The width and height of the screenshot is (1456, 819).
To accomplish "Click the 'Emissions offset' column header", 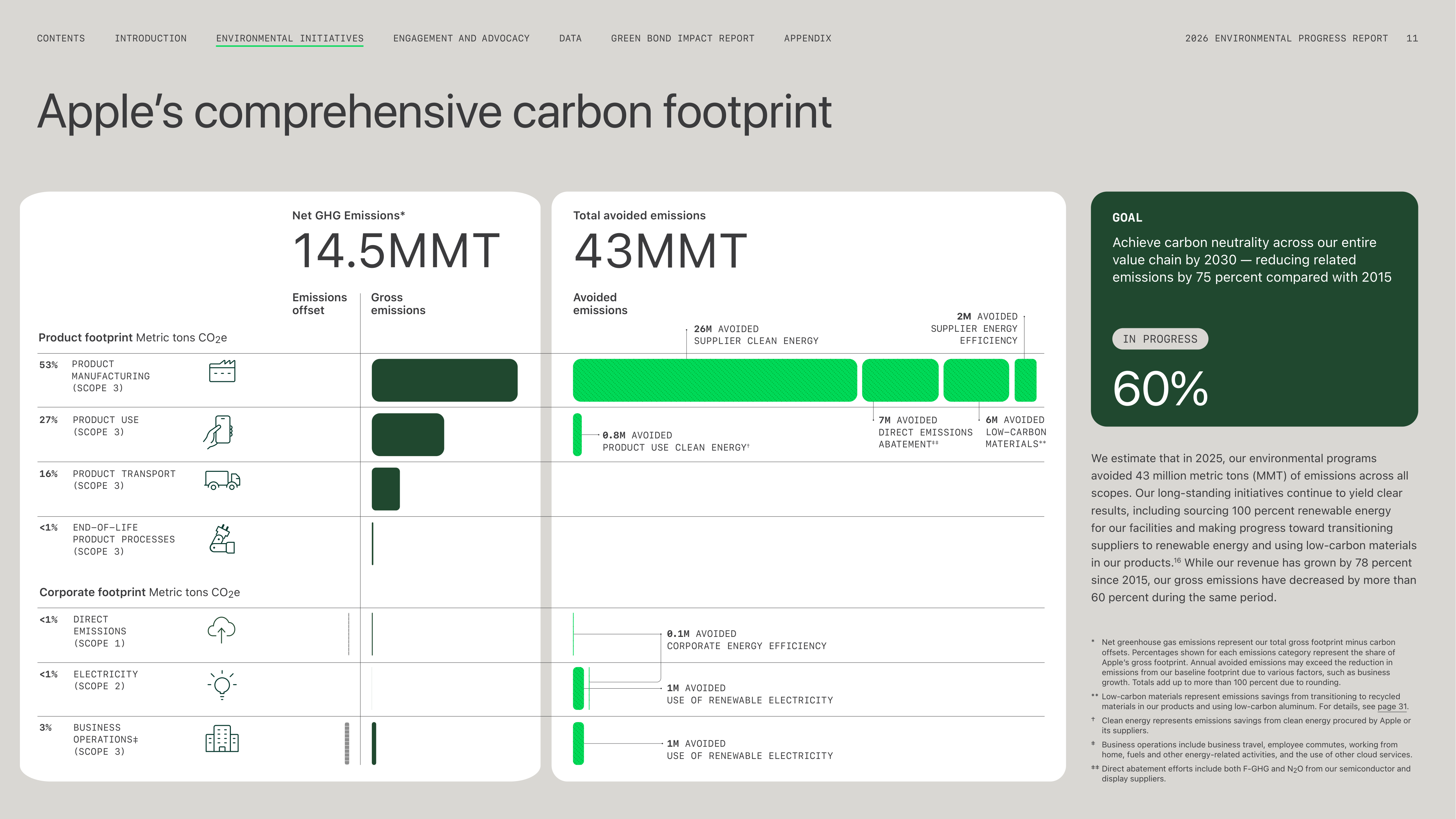I will pos(319,304).
